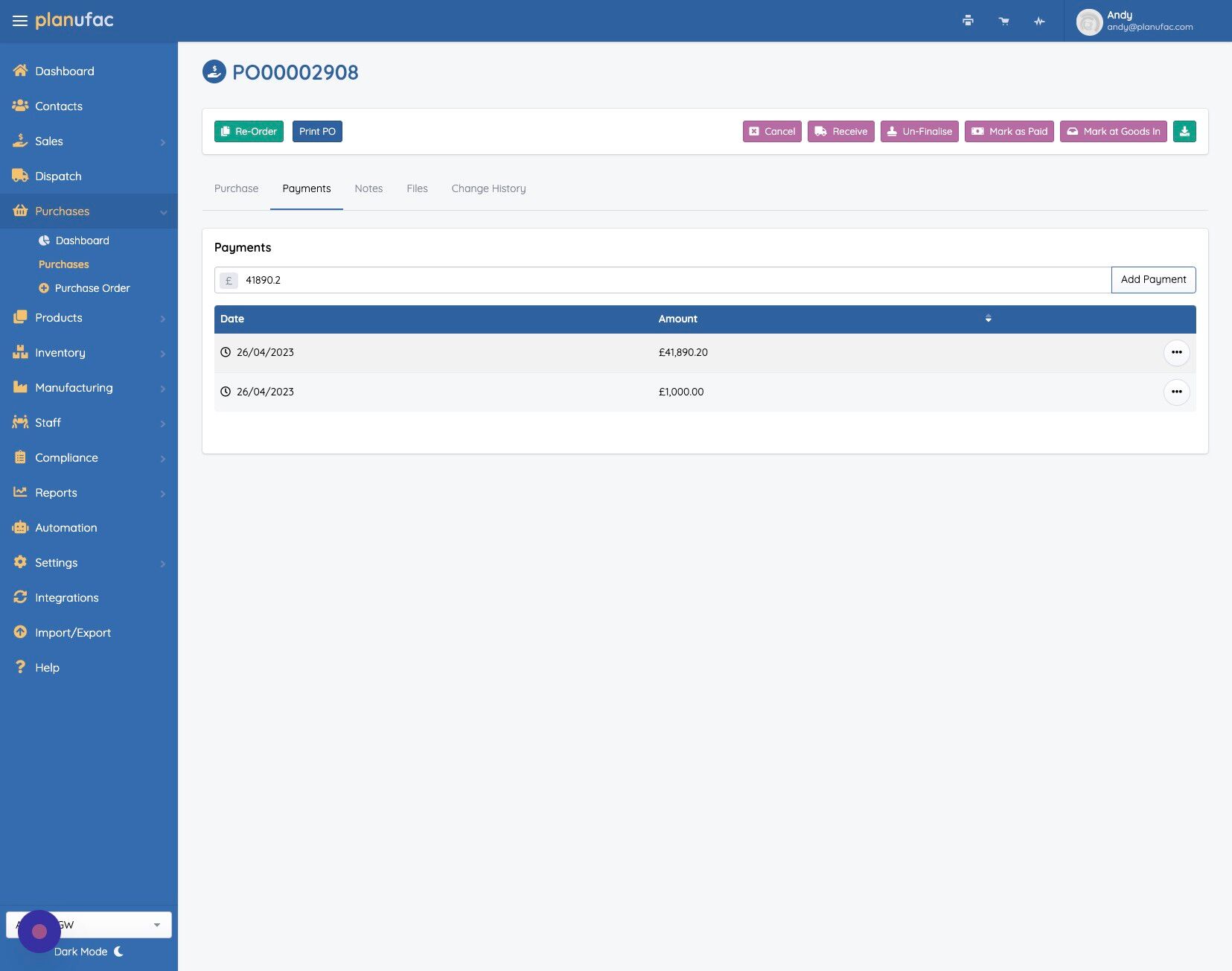Click the Dispatch truck icon
Image resolution: width=1232 pixels, height=971 pixels.
[x=20, y=176]
